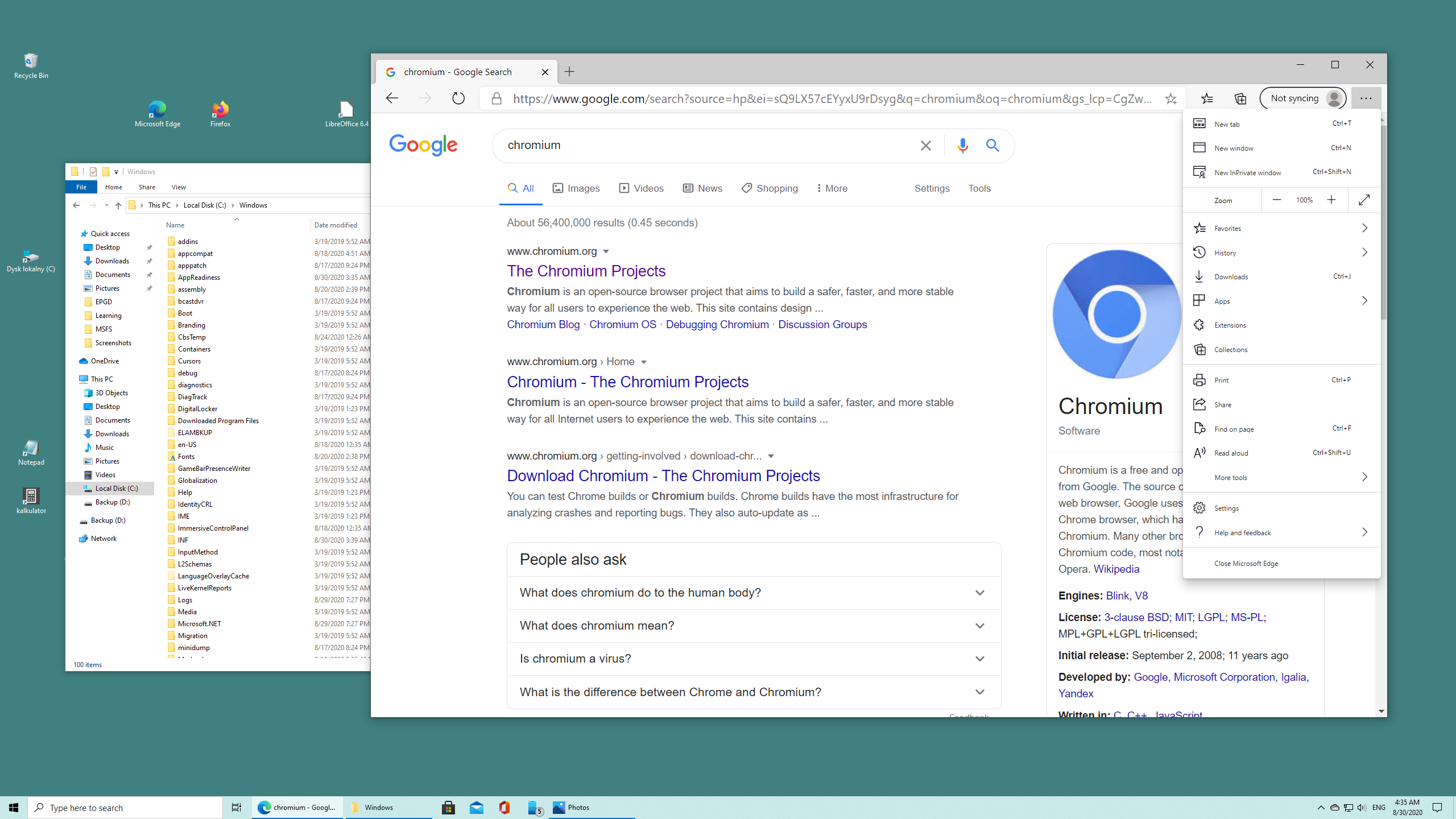Open the Collections toolbar icon

[1240, 98]
